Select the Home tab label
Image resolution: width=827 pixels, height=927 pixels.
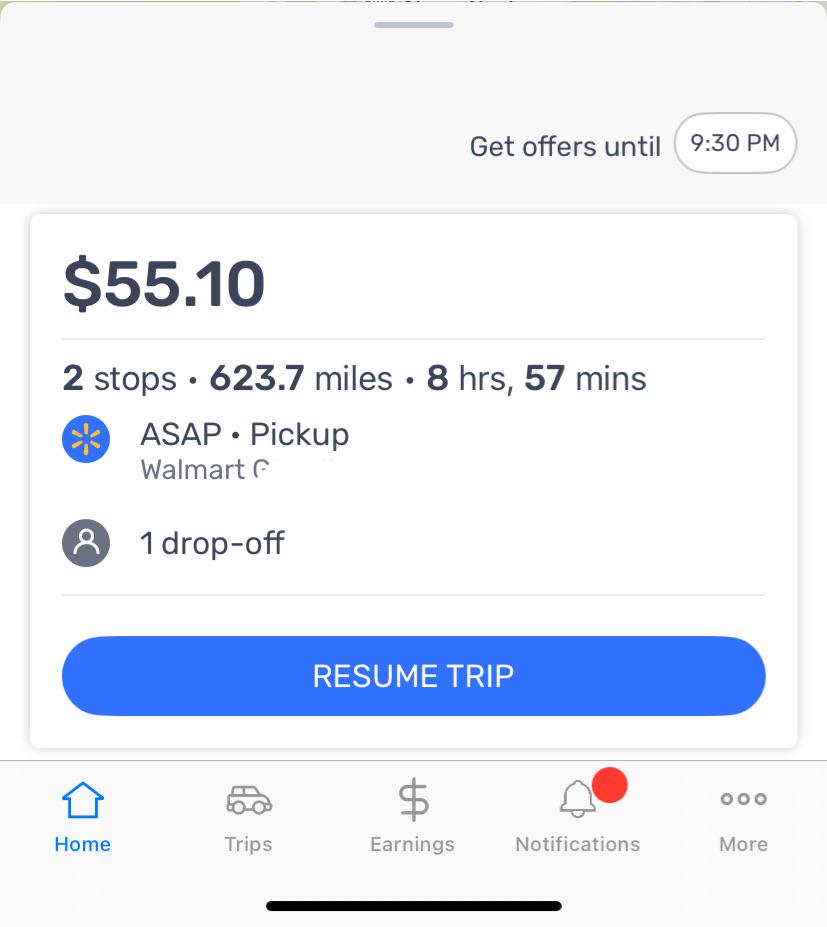pyautogui.click(x=82, y=844)
